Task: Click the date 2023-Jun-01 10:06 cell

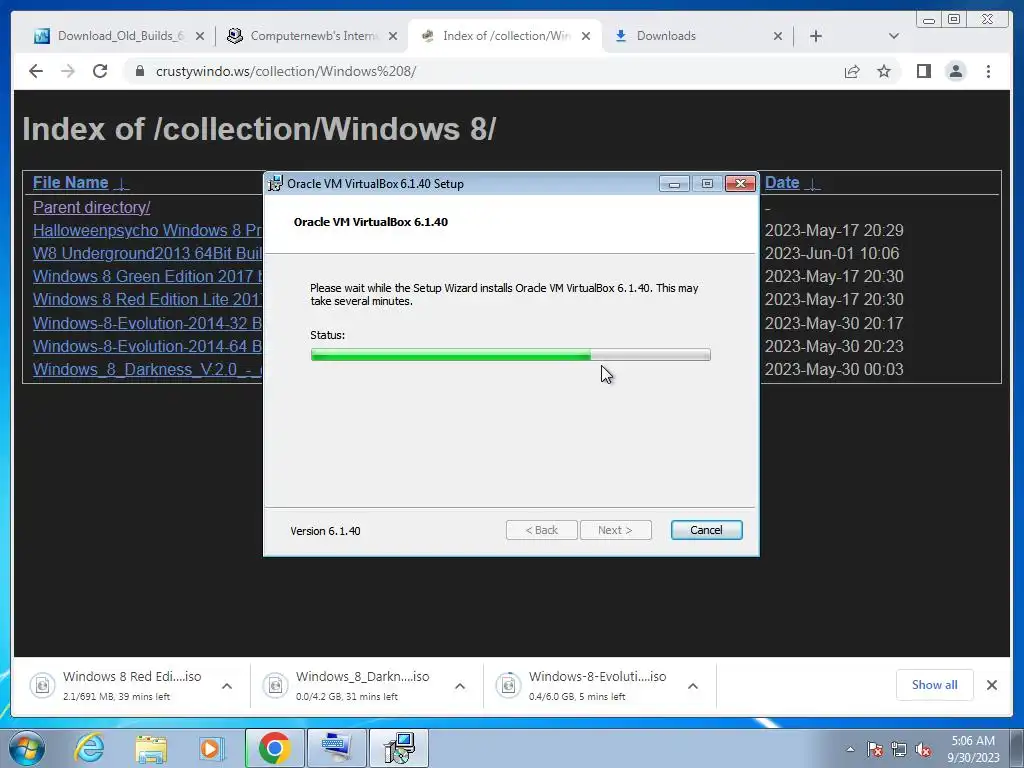Action: [832, 253]
